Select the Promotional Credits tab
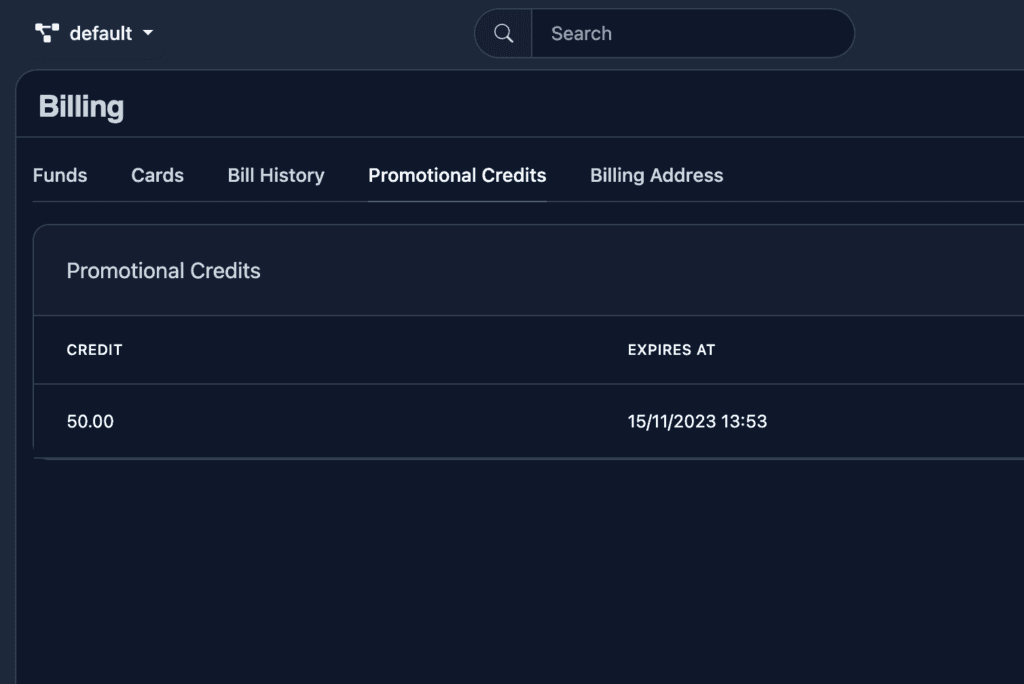 [457, 175]
